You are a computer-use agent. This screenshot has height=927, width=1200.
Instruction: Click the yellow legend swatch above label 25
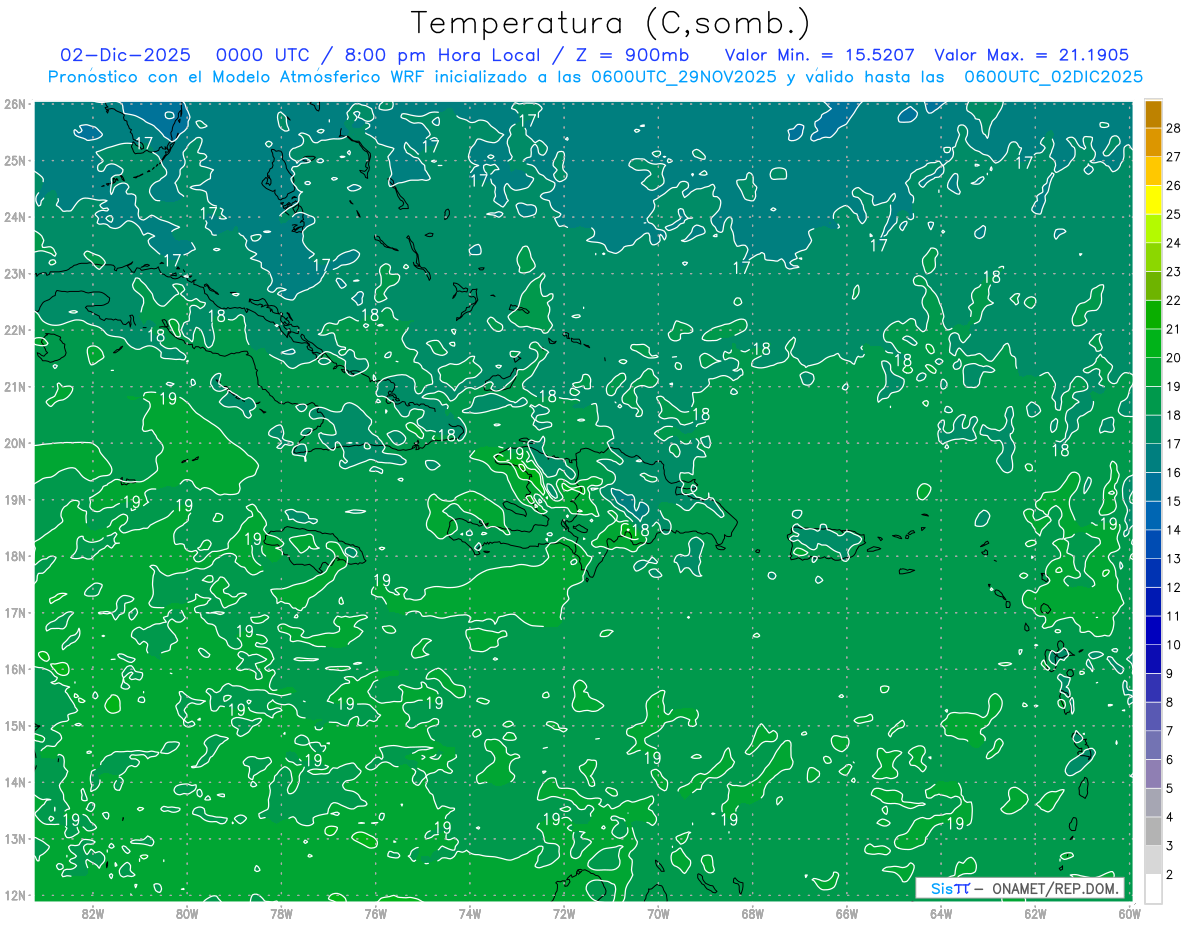coord(1153,200)
